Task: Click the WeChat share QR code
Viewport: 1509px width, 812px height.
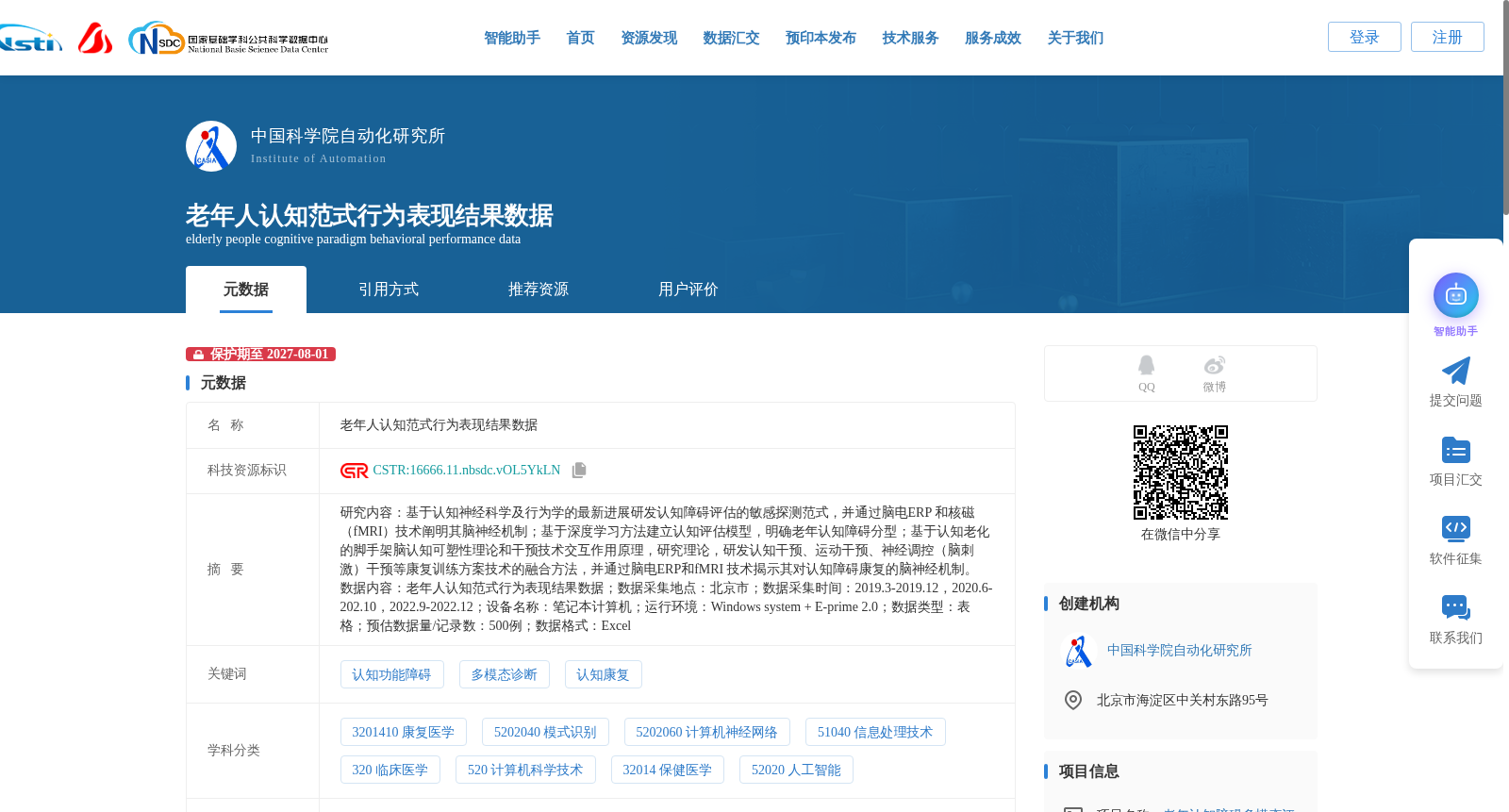Action: tap(1181, 472)
